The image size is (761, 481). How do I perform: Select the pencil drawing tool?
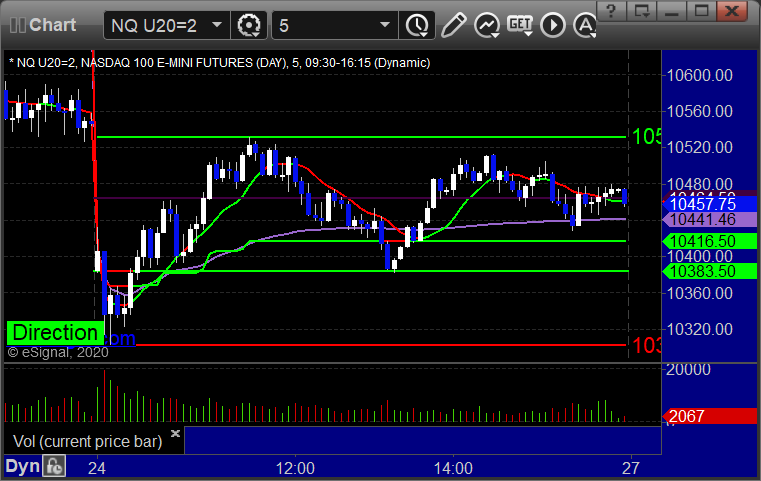pyautogui.click(x=454, y=25)
